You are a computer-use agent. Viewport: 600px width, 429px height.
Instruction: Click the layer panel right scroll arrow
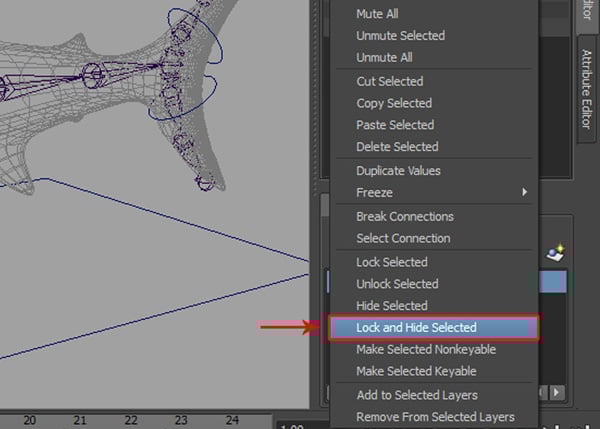coord(557,393)
